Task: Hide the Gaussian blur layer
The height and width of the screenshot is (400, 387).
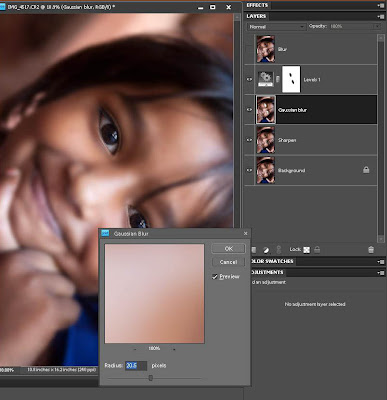Action: [249, 110]
